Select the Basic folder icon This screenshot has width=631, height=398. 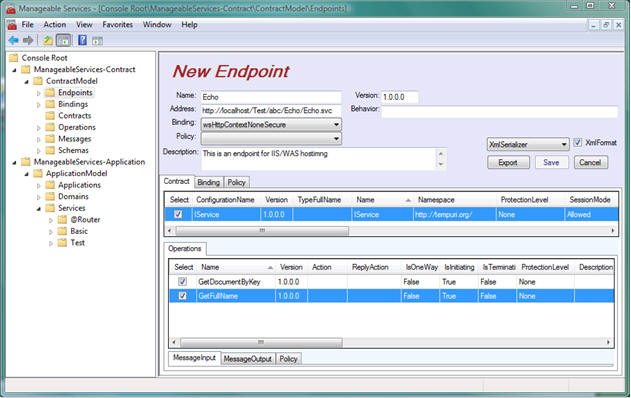(62, 231)
